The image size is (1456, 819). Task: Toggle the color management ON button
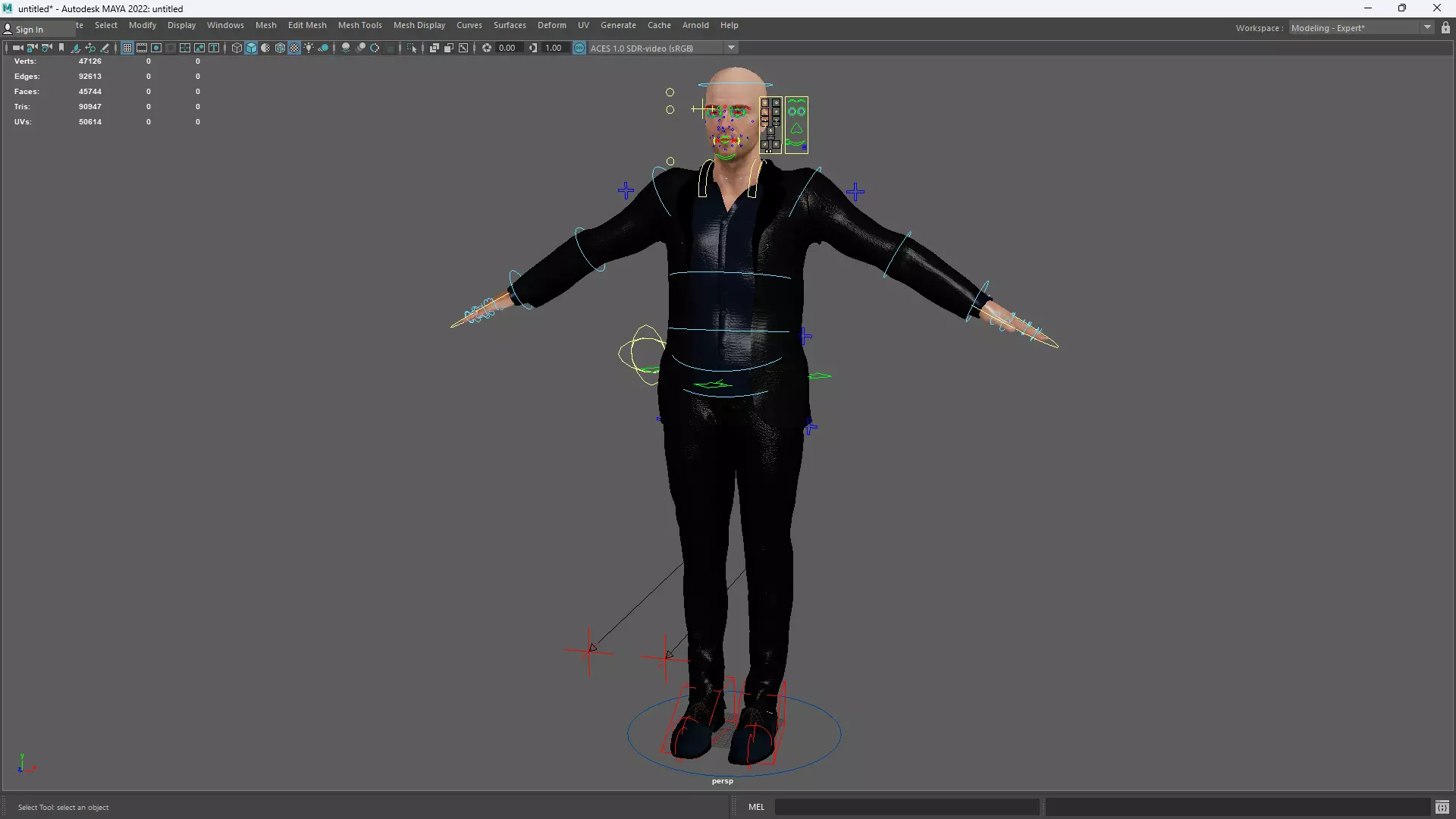pos(579,48)
